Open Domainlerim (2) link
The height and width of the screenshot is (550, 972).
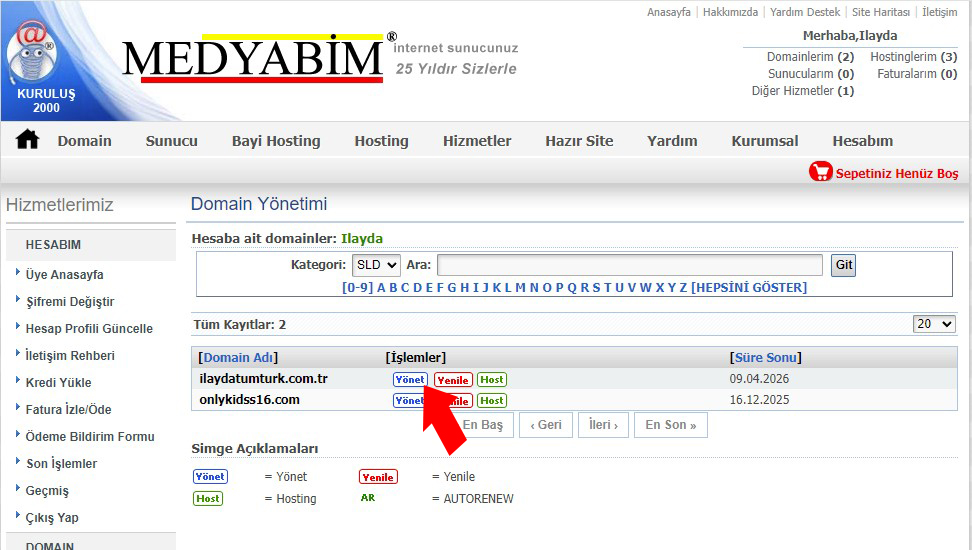(x=810, y=56)
